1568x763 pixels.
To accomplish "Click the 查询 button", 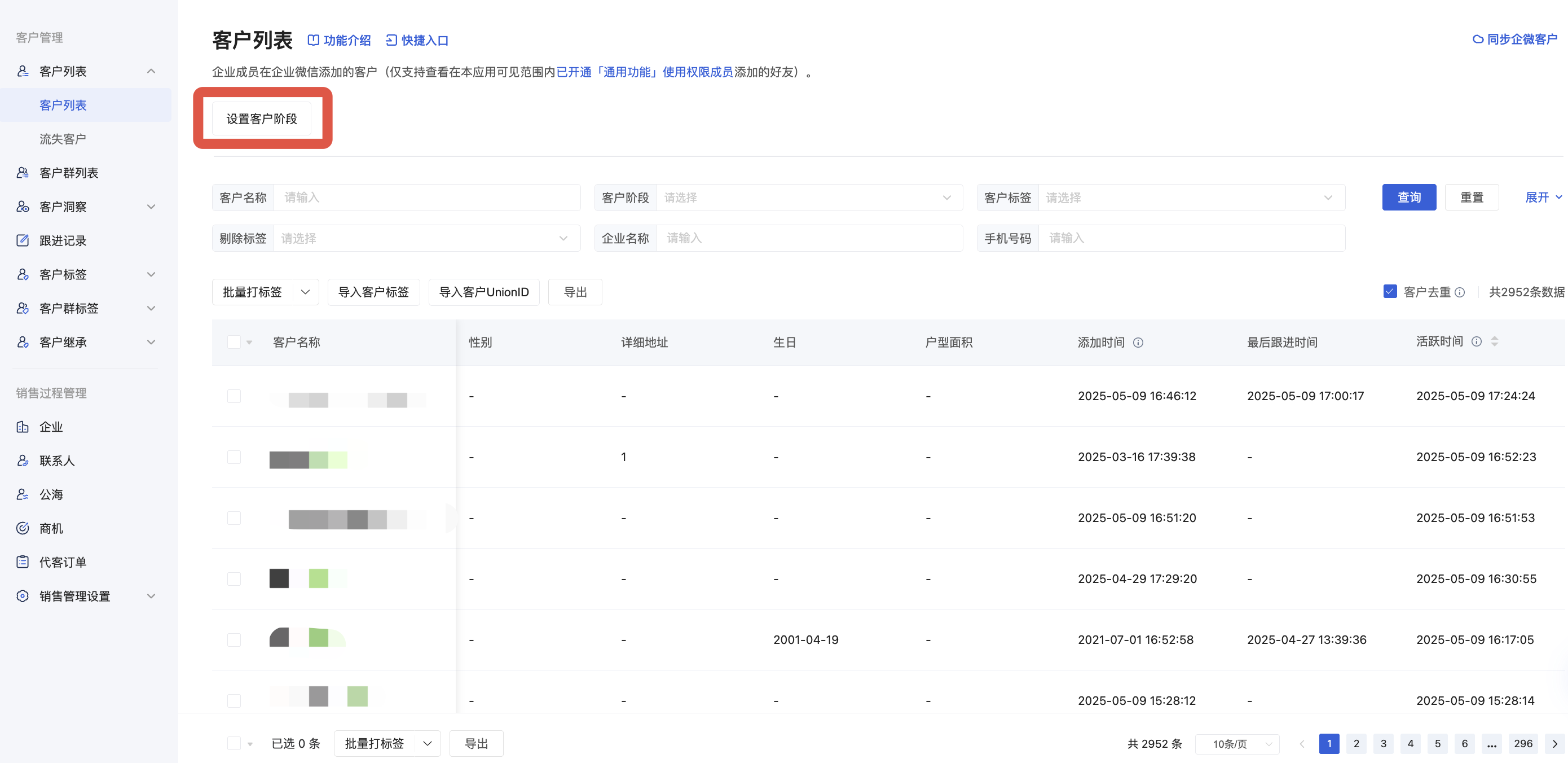I will point(1409,198).
